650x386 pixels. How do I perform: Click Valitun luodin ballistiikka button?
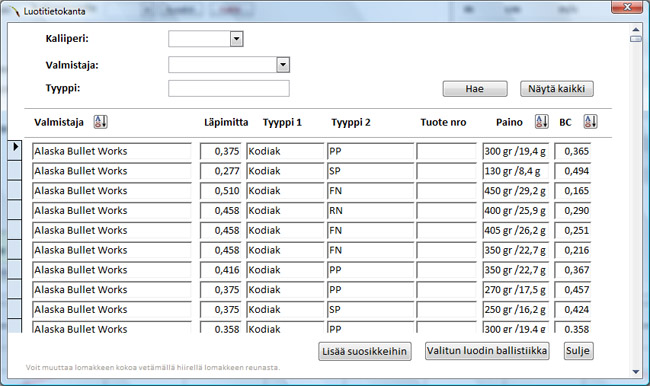coord(487,351)
